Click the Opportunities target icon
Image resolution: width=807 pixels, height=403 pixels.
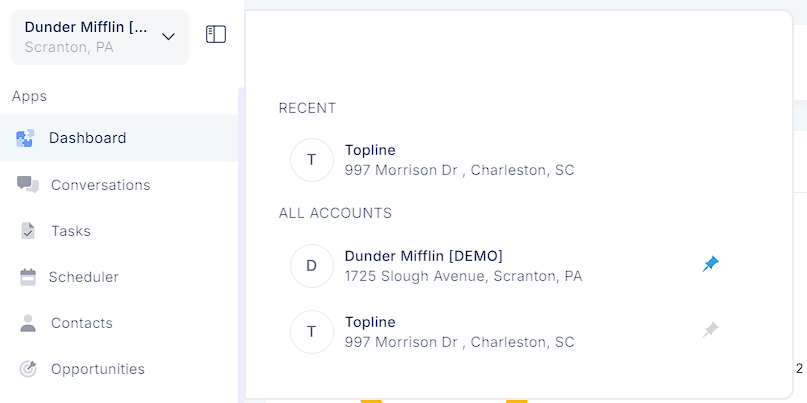(28, 369)
